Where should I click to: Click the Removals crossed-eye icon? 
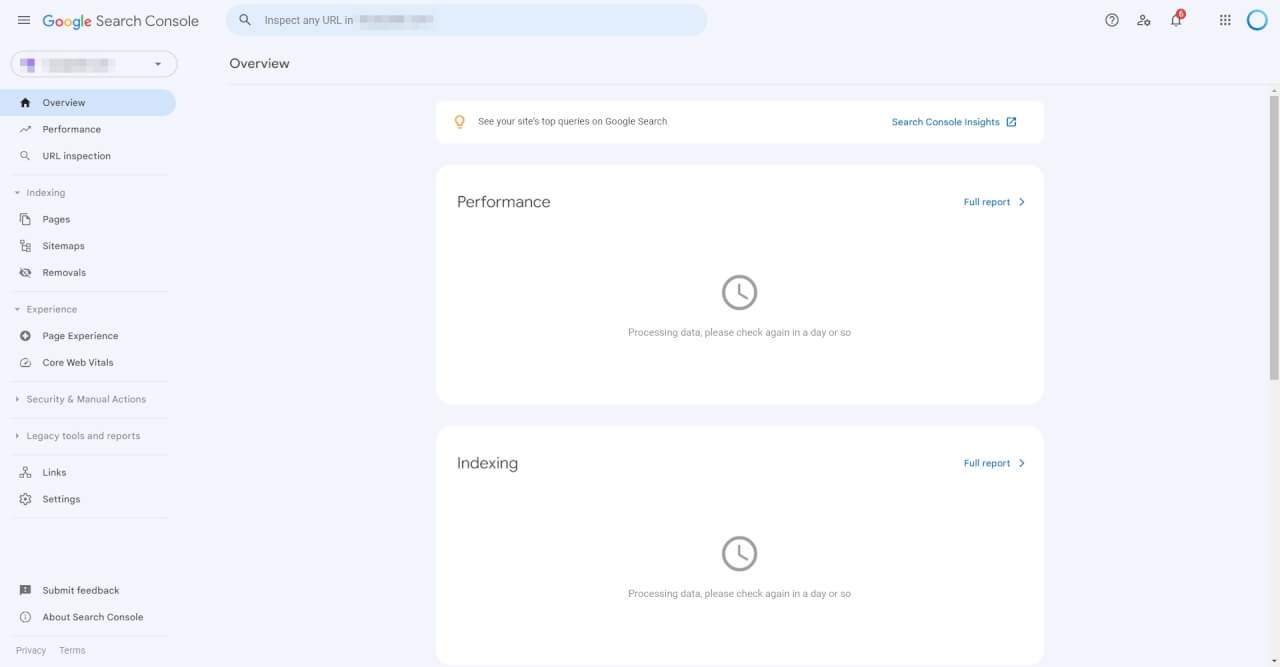[25, 273]
